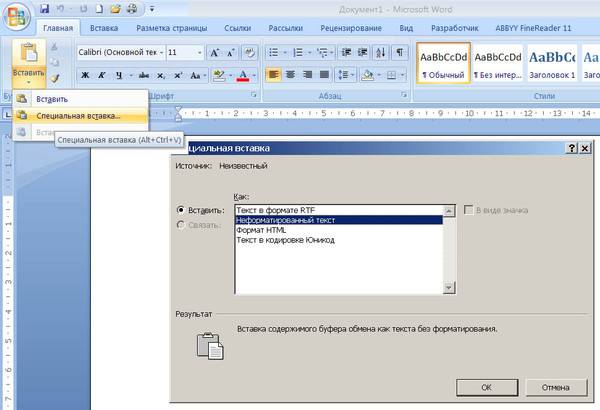Open multilevel list dropdown
Screen dimensions: 600x410
click(x=331, y=52)
